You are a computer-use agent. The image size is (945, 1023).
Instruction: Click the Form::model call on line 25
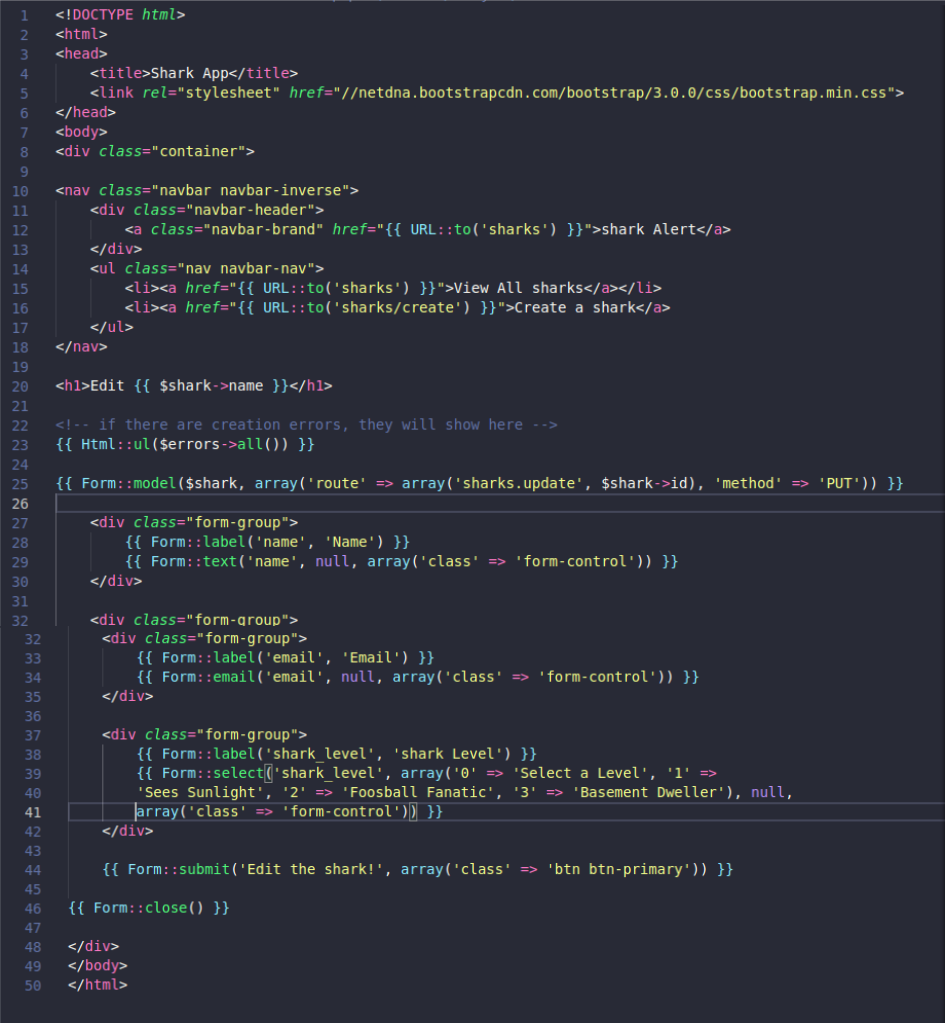tap(480, 484)
